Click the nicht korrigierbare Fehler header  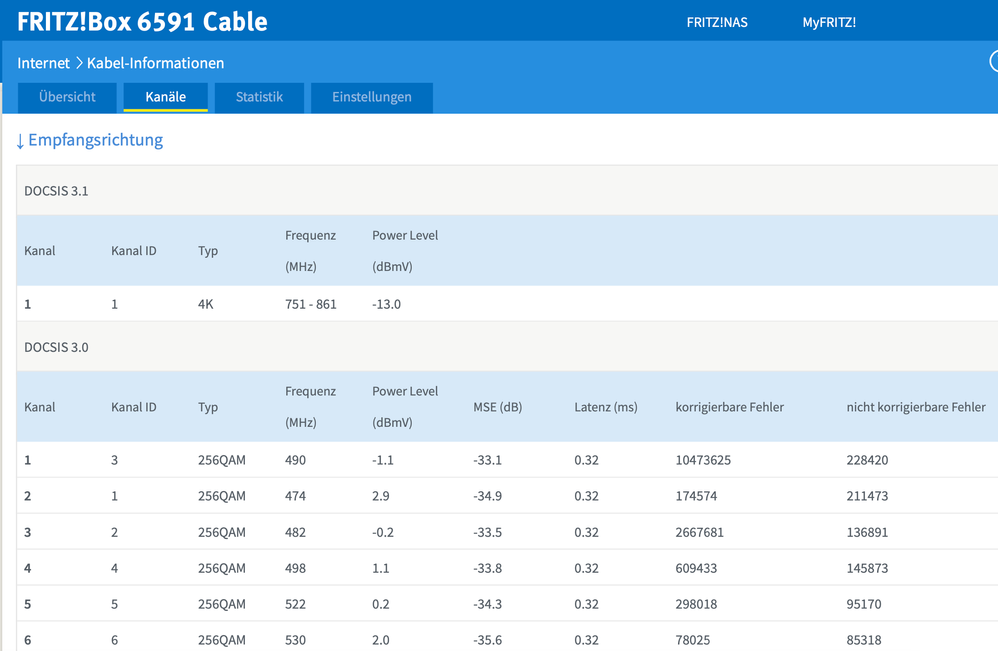(916, 407)
